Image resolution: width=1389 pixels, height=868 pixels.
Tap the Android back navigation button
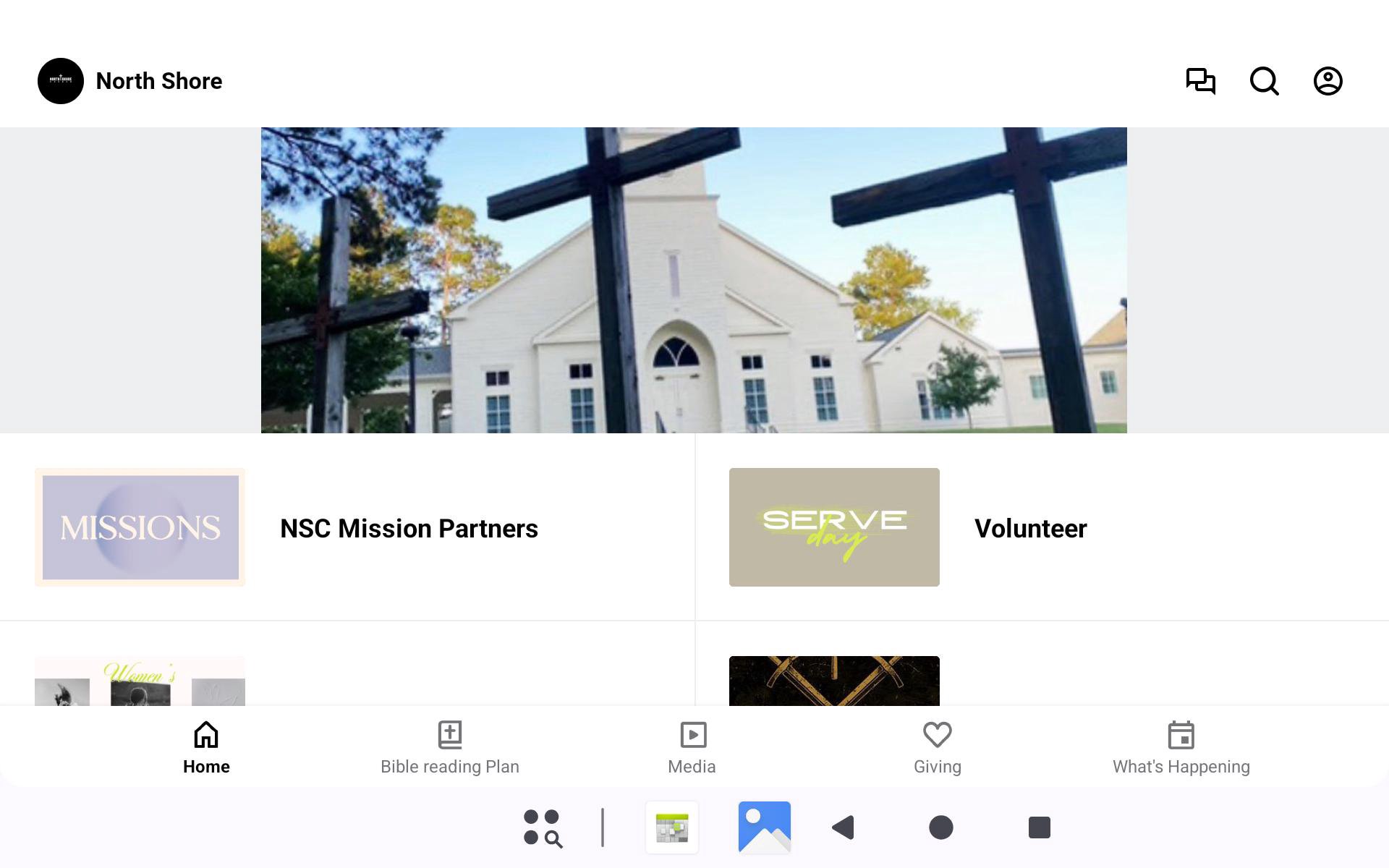[x=844, y=827]
